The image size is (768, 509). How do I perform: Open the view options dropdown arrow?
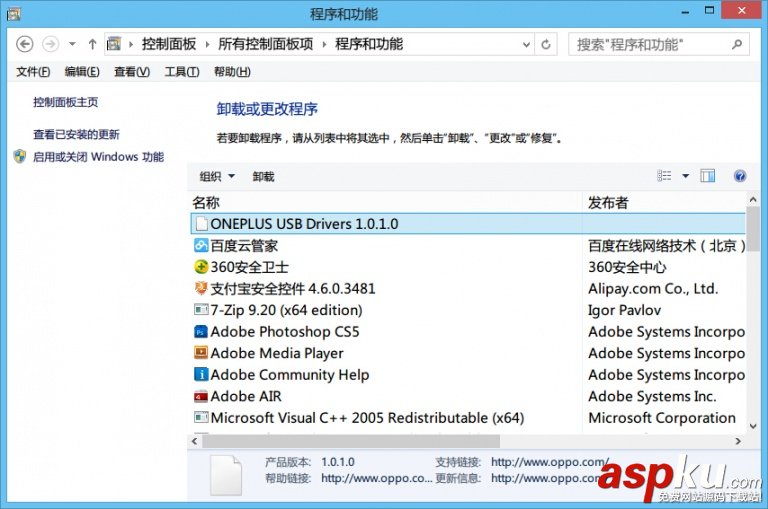coord(686,176)
